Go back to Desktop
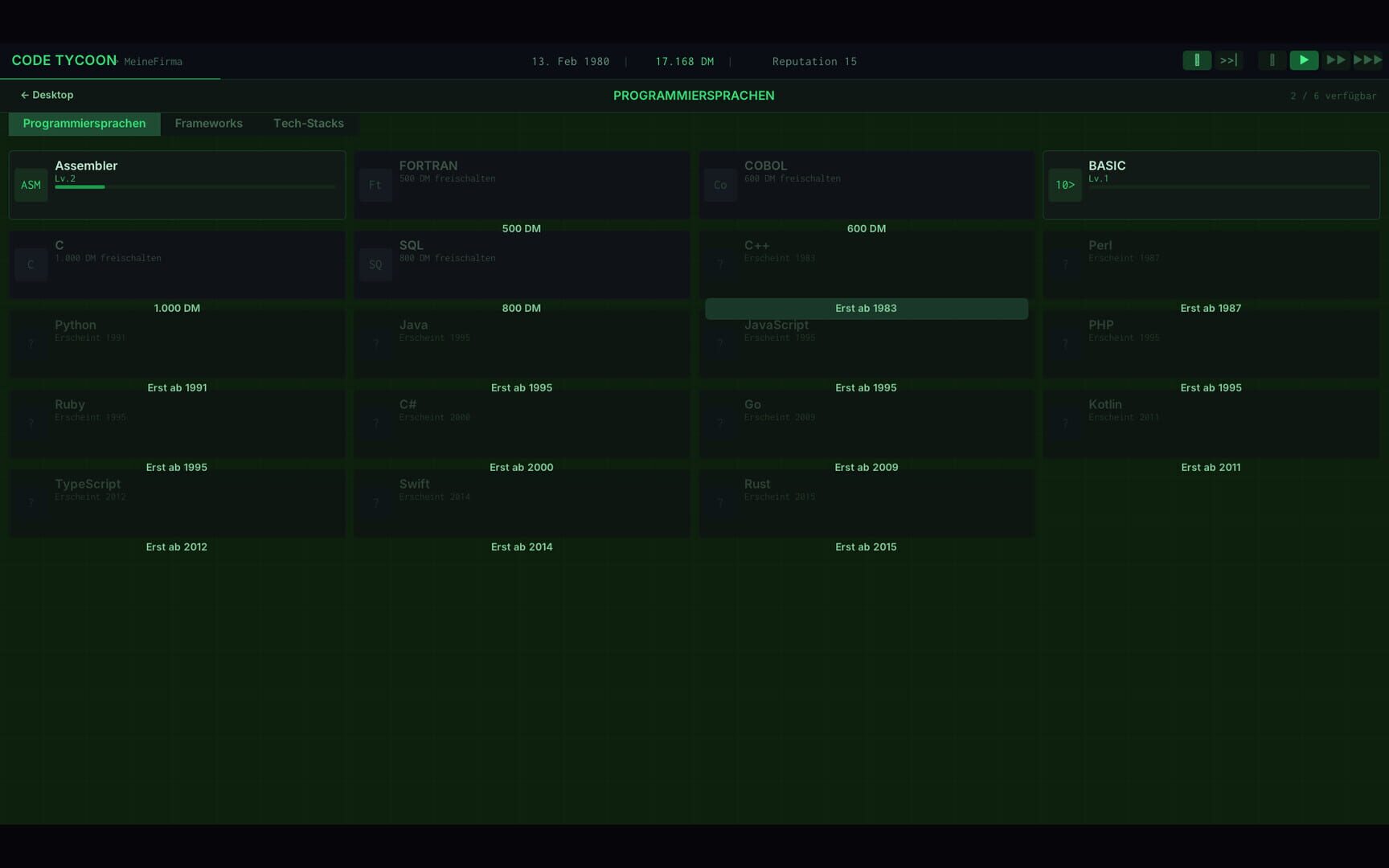 47,94
